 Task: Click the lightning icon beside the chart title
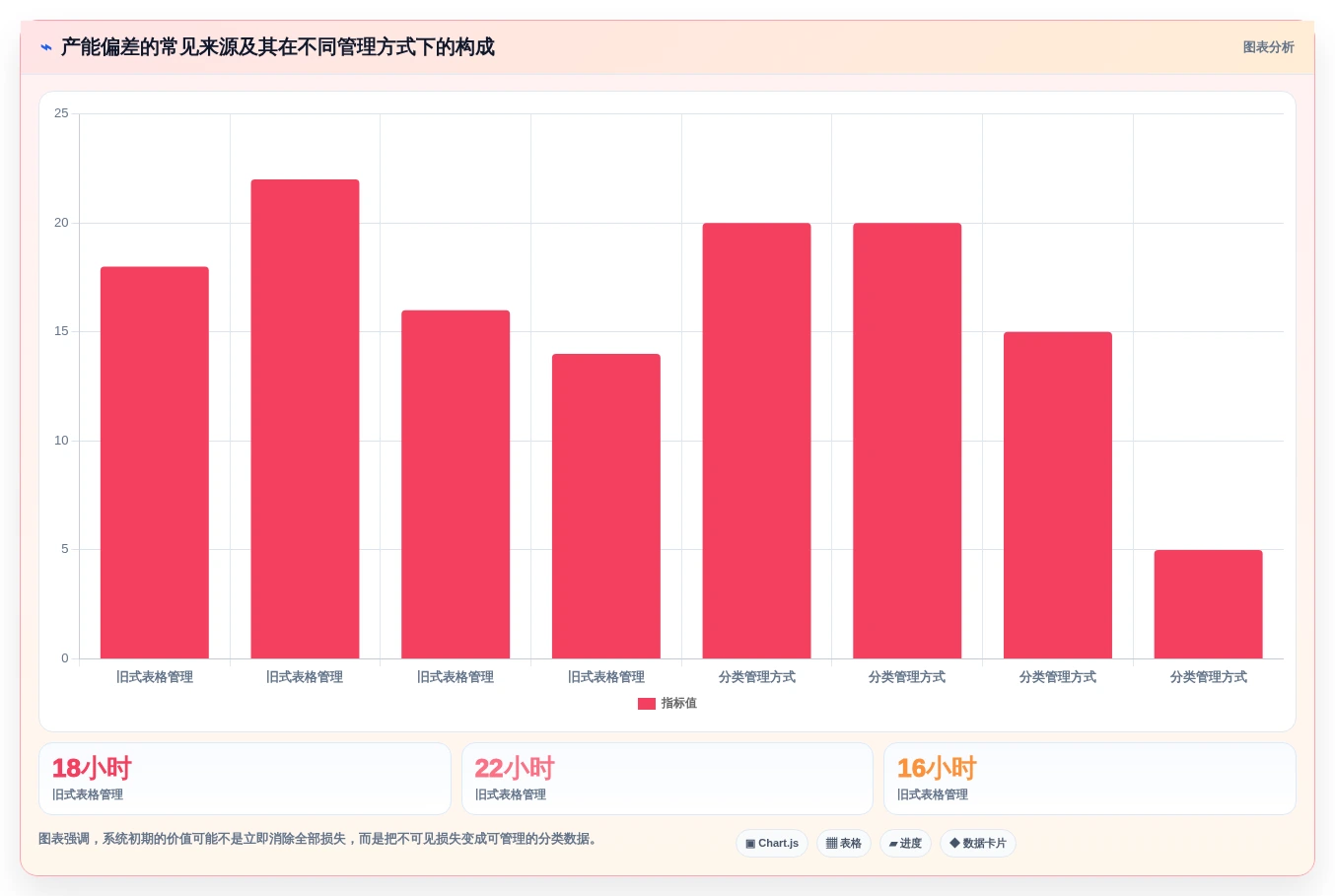point(46,47)
